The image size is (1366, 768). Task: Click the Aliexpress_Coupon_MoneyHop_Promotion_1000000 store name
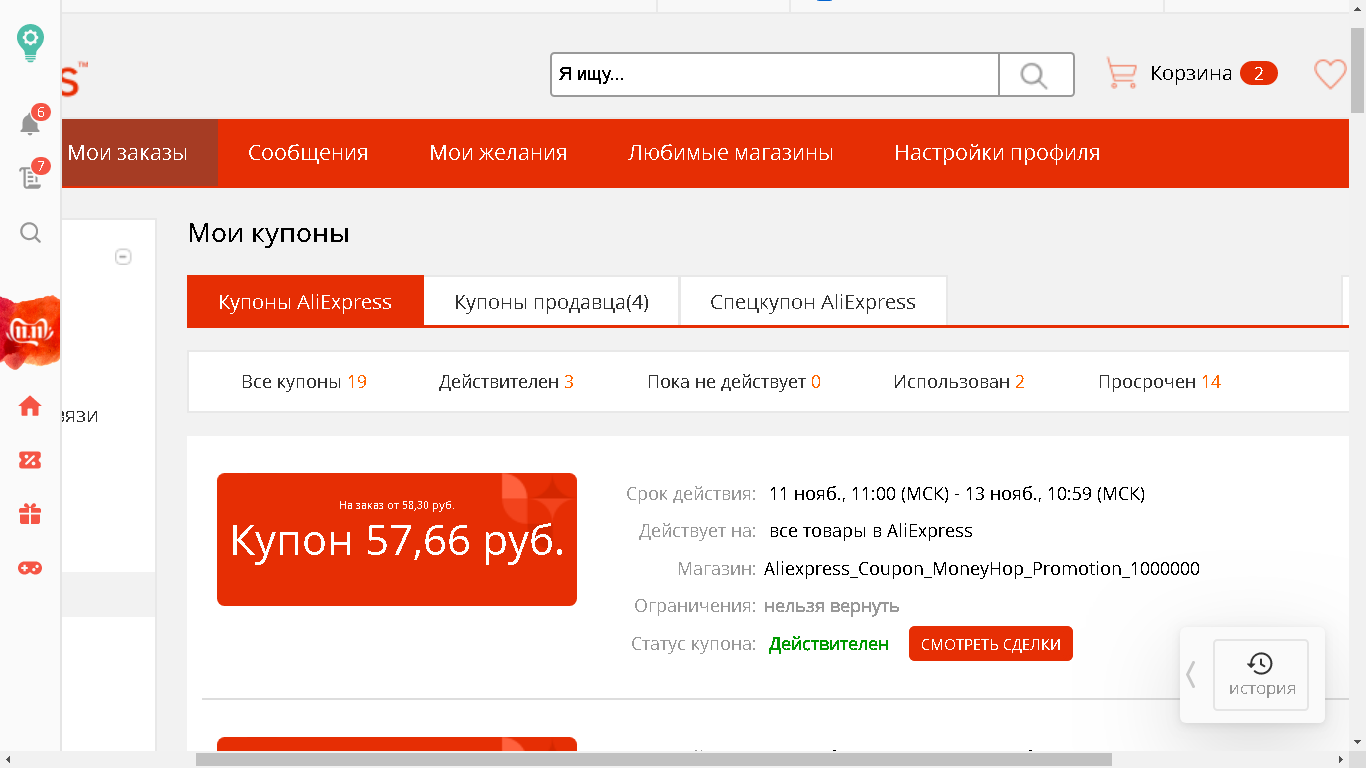pyautogui.click(x=982, y=569)
